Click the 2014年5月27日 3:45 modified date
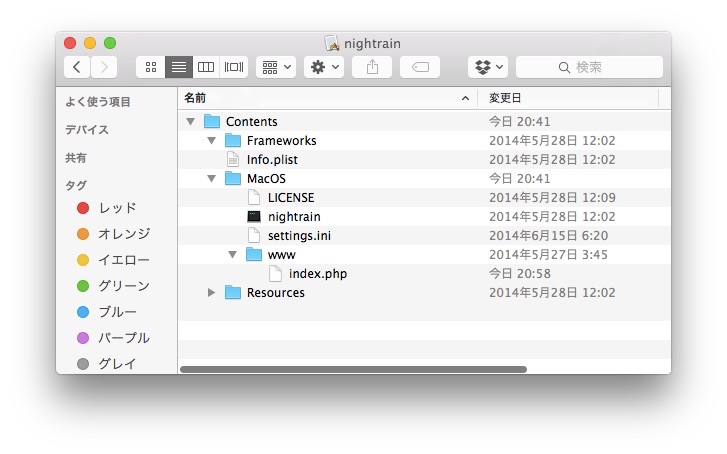The width and height of the screenshot is (727, 454). pyautogui.click(x=548, y=255)
